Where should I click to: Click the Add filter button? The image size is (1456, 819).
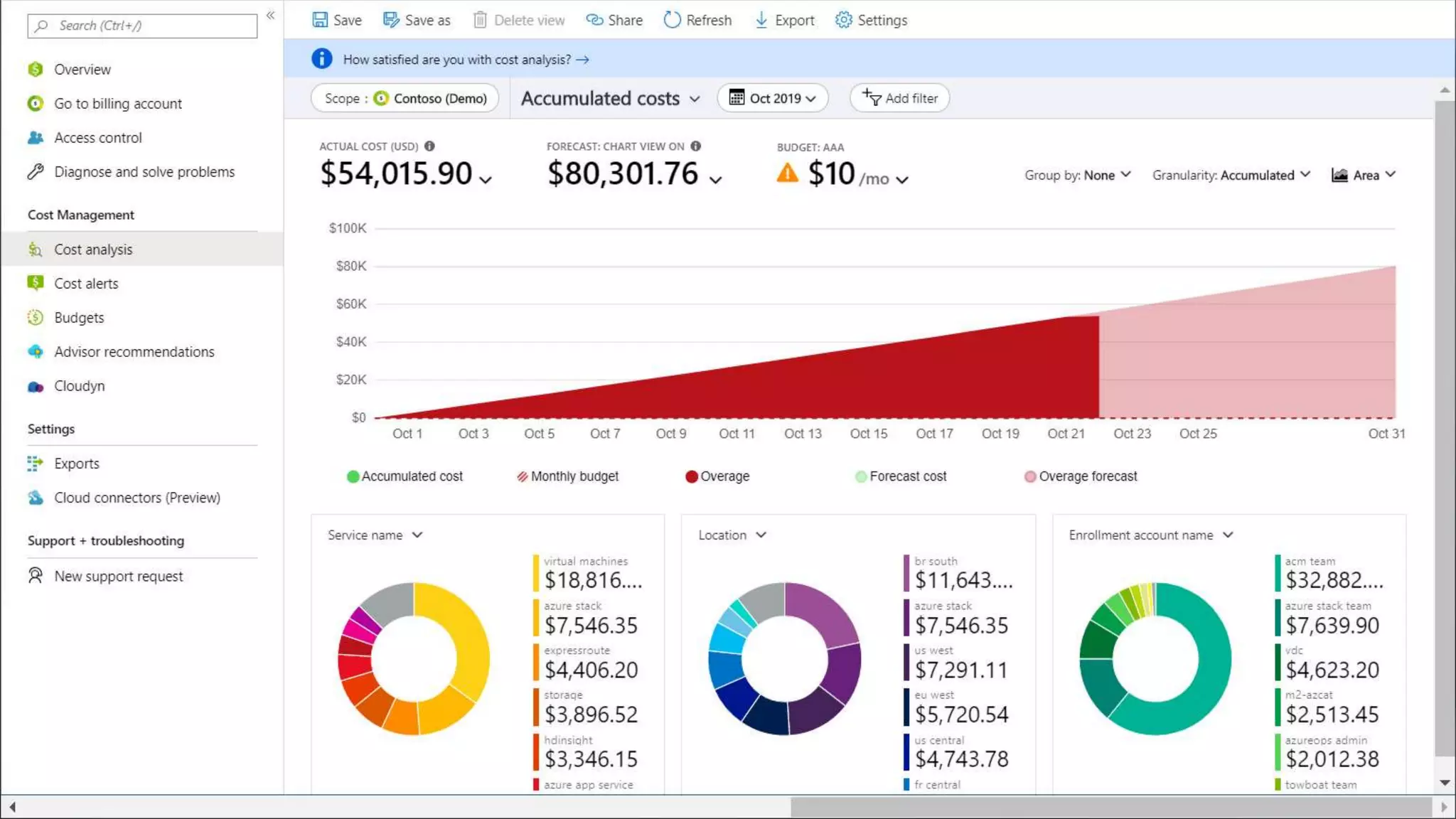899,98
